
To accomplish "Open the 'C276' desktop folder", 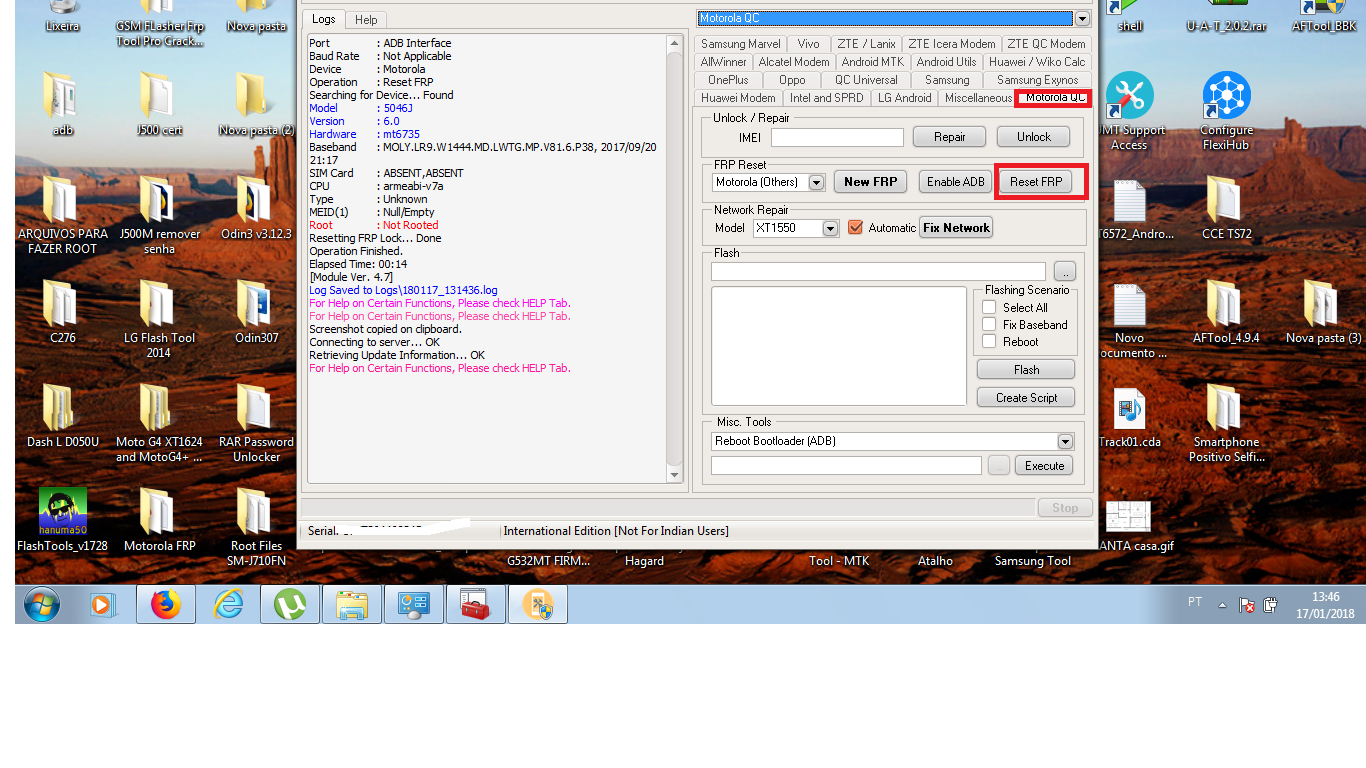I will click(63, 312).
